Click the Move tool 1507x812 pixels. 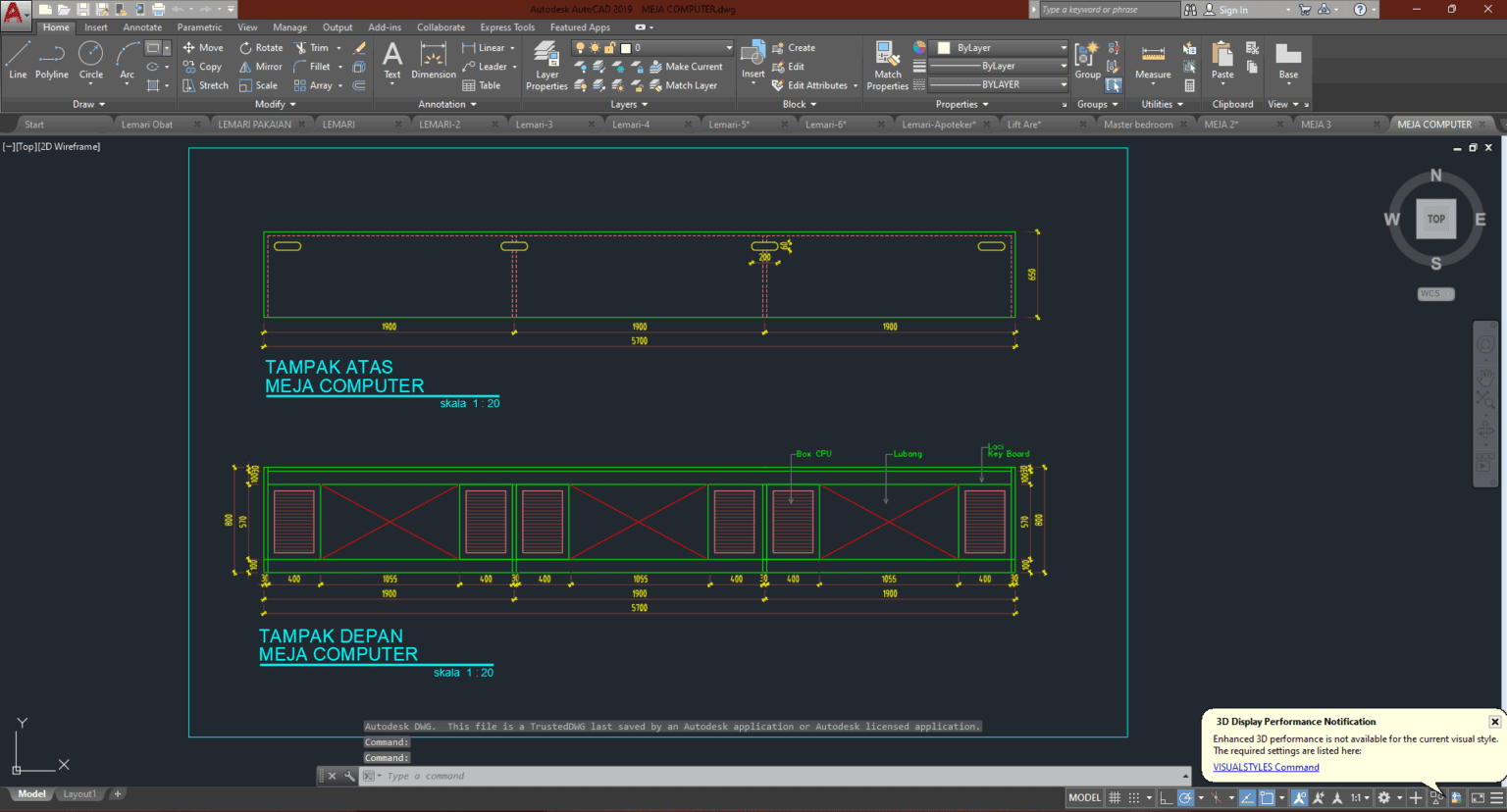tap(202, 47)
